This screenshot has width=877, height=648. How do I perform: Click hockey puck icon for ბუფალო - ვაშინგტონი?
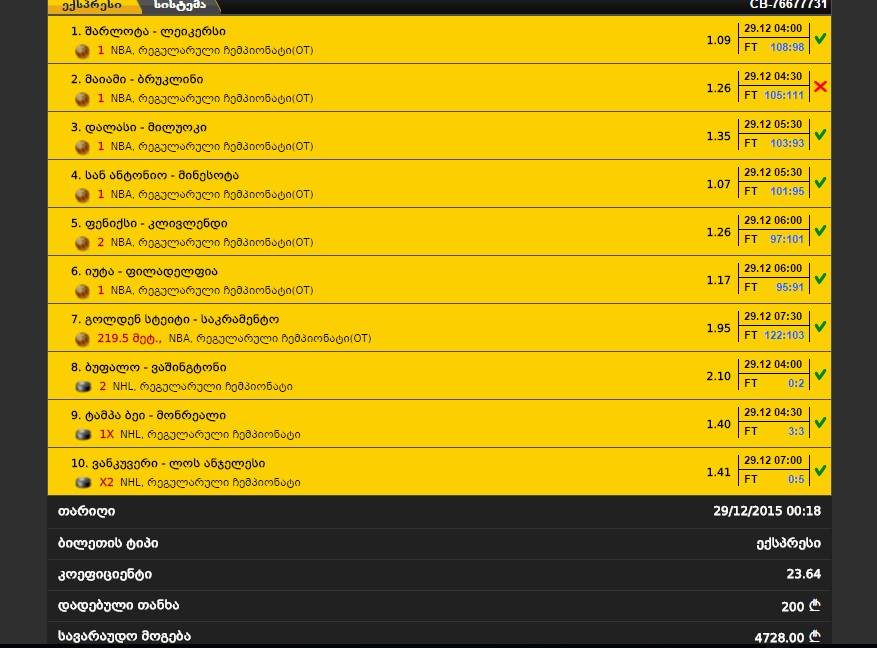tap(83, 387)
